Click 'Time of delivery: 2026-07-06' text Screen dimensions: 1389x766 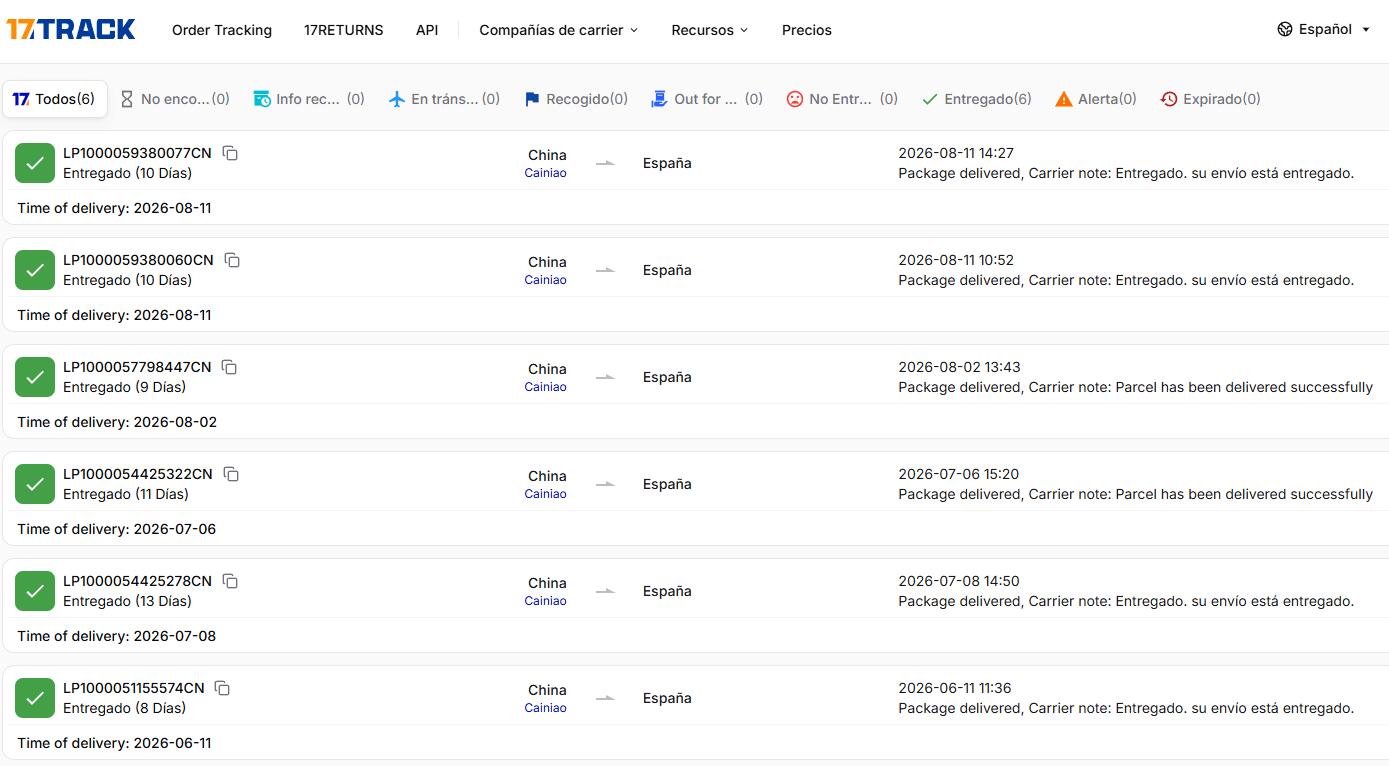click(x=117, y=529)
